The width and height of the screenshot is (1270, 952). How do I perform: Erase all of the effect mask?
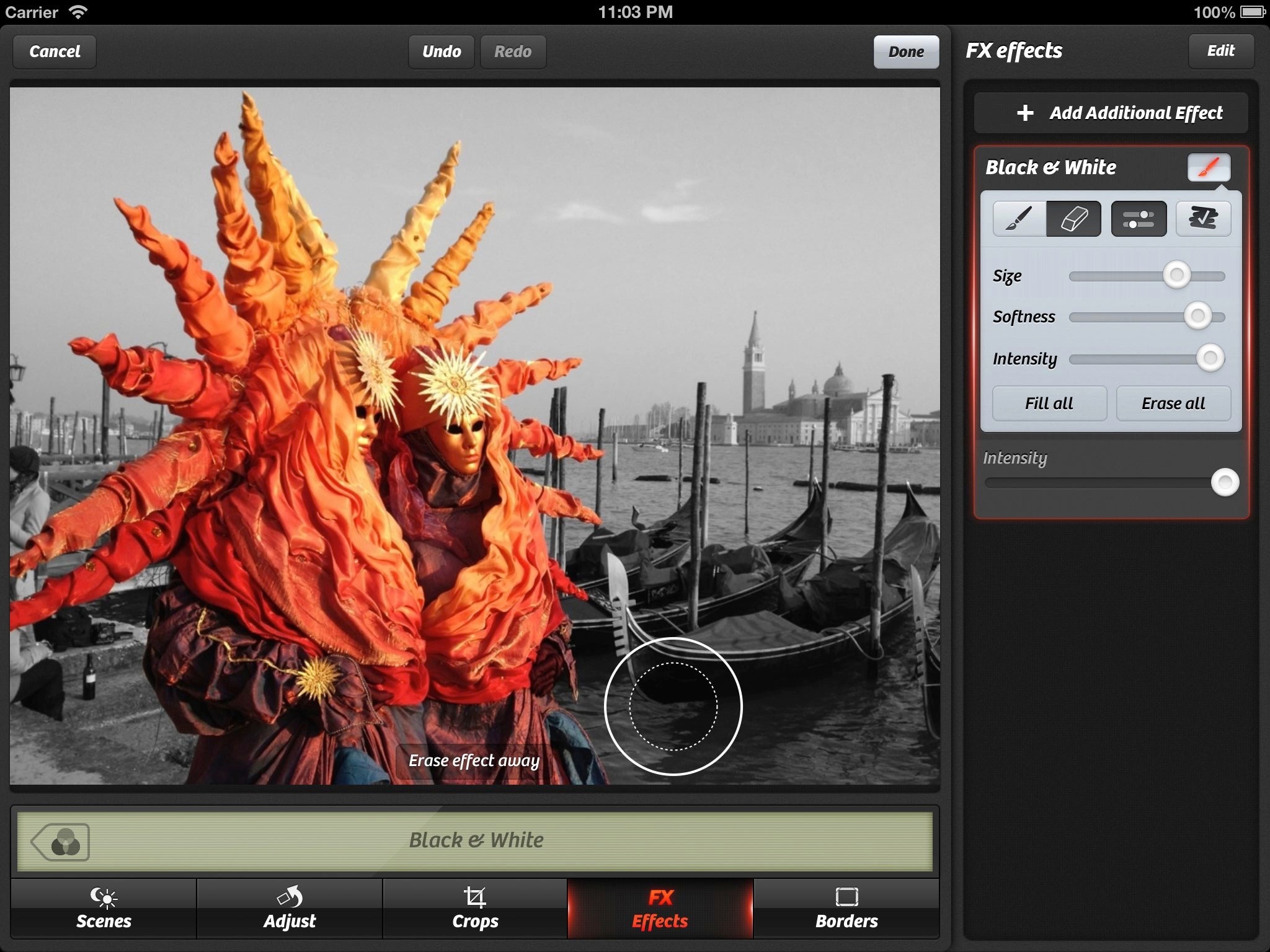tap(1173, 403)
